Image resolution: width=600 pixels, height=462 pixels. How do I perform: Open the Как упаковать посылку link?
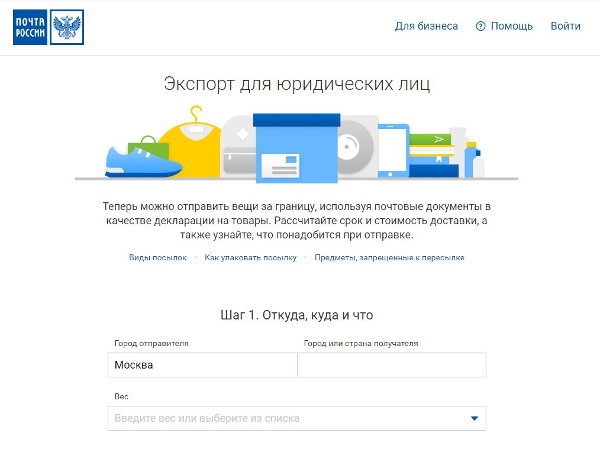click(x=250, y=257)
